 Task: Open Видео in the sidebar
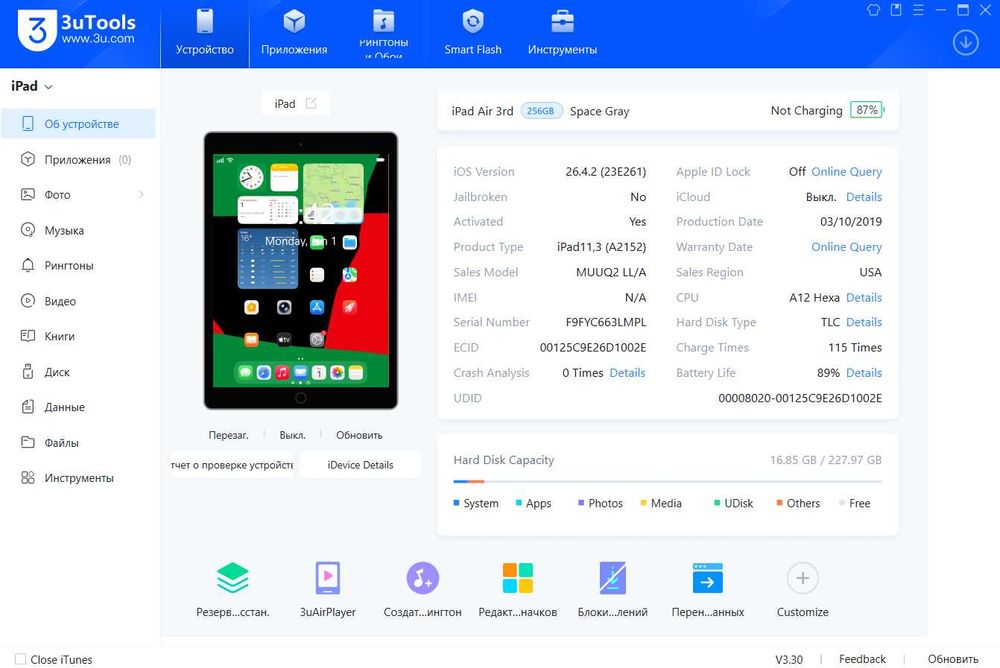point(78,301)
